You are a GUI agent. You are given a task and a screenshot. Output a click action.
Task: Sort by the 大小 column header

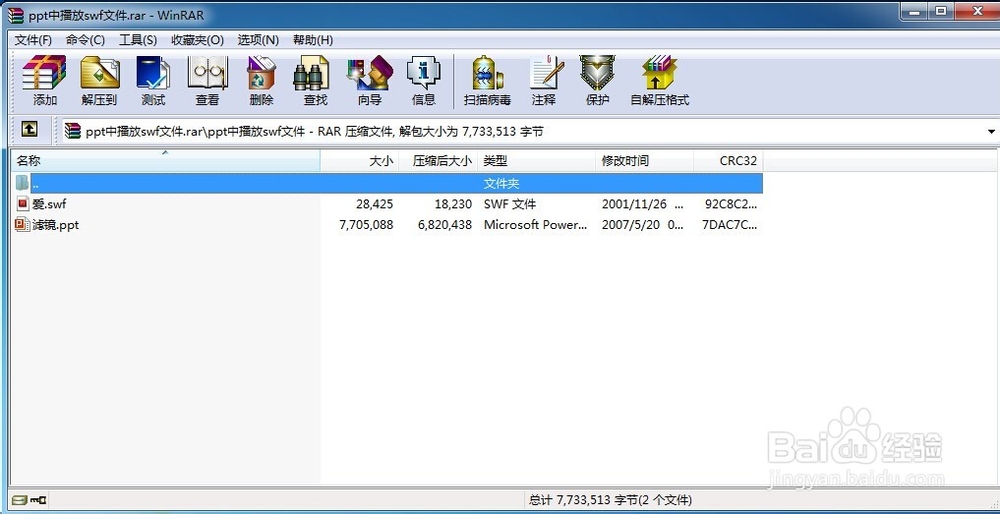point(360,161)
